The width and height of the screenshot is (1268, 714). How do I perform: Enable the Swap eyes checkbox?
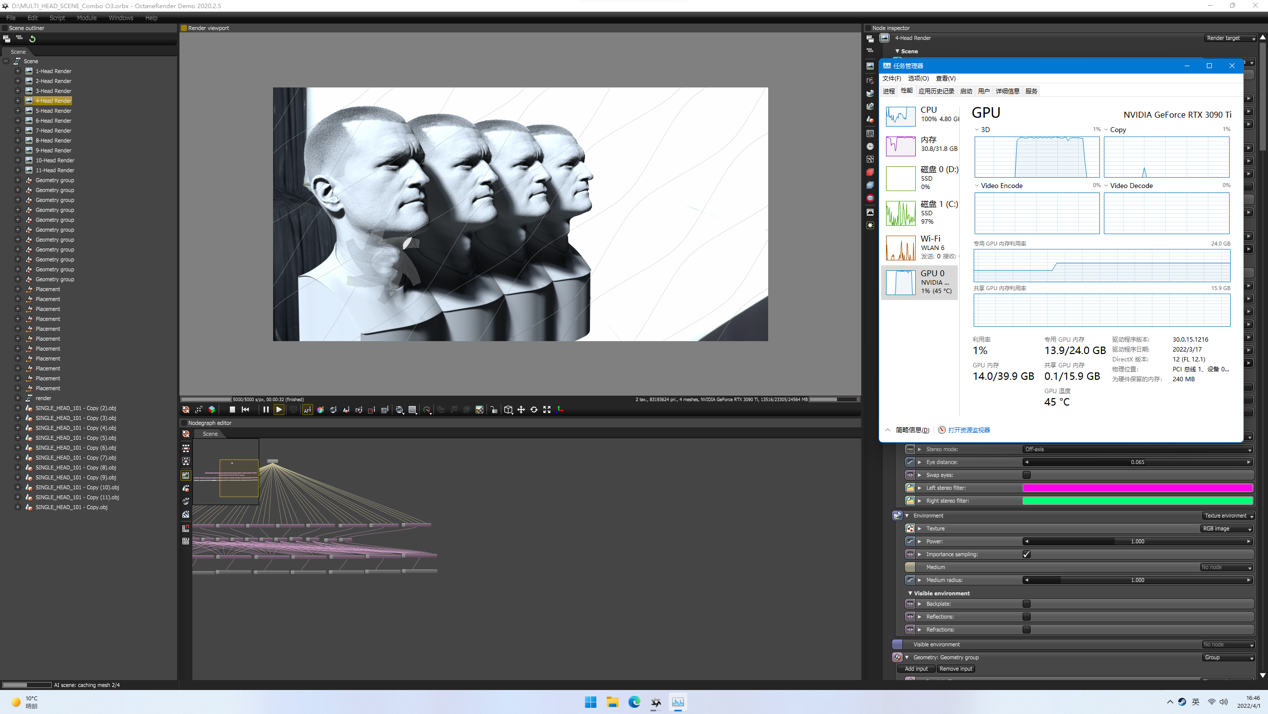tap(1026, 475)
